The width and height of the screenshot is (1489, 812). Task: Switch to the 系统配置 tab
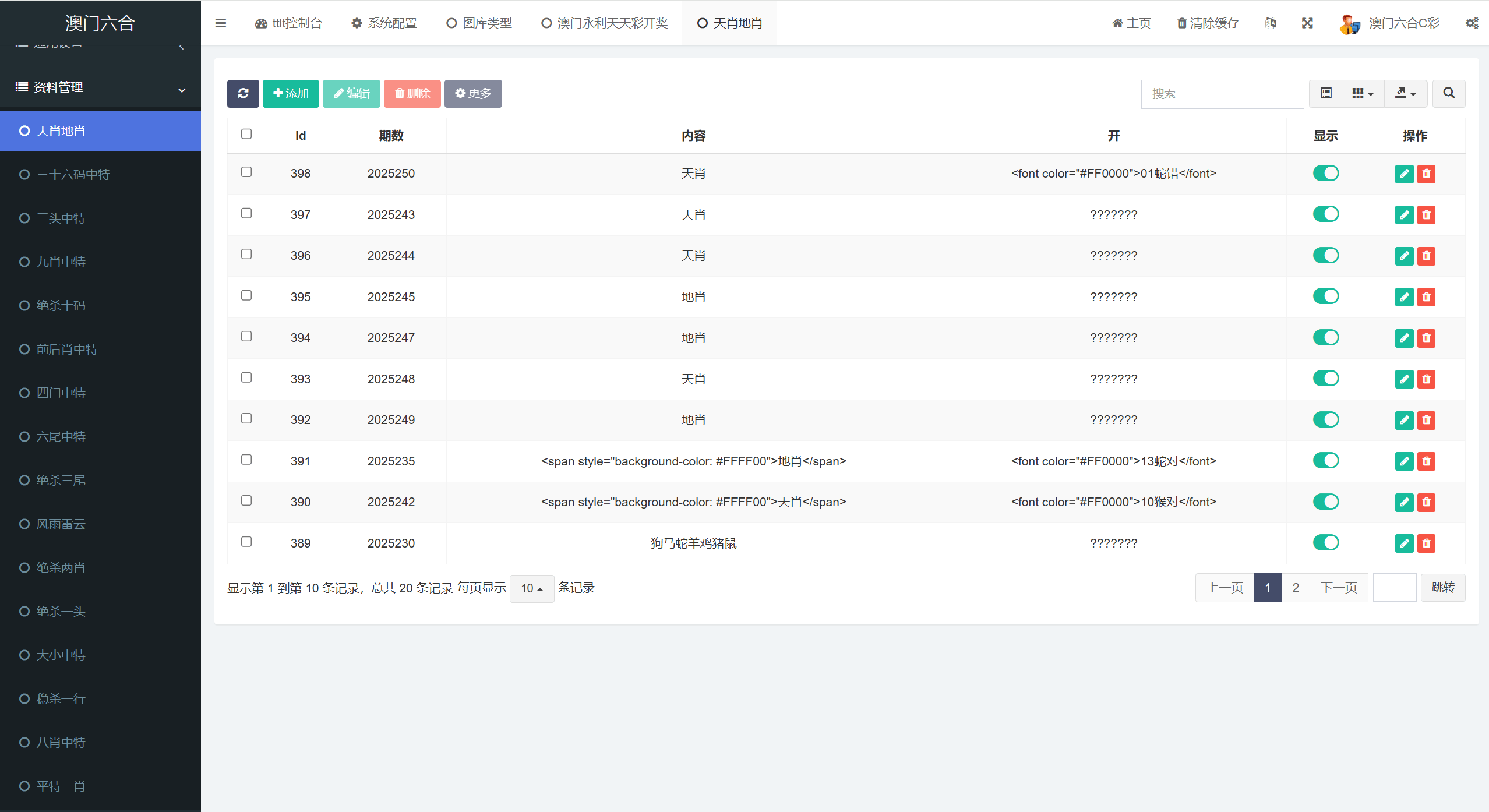tap(384, 23)
